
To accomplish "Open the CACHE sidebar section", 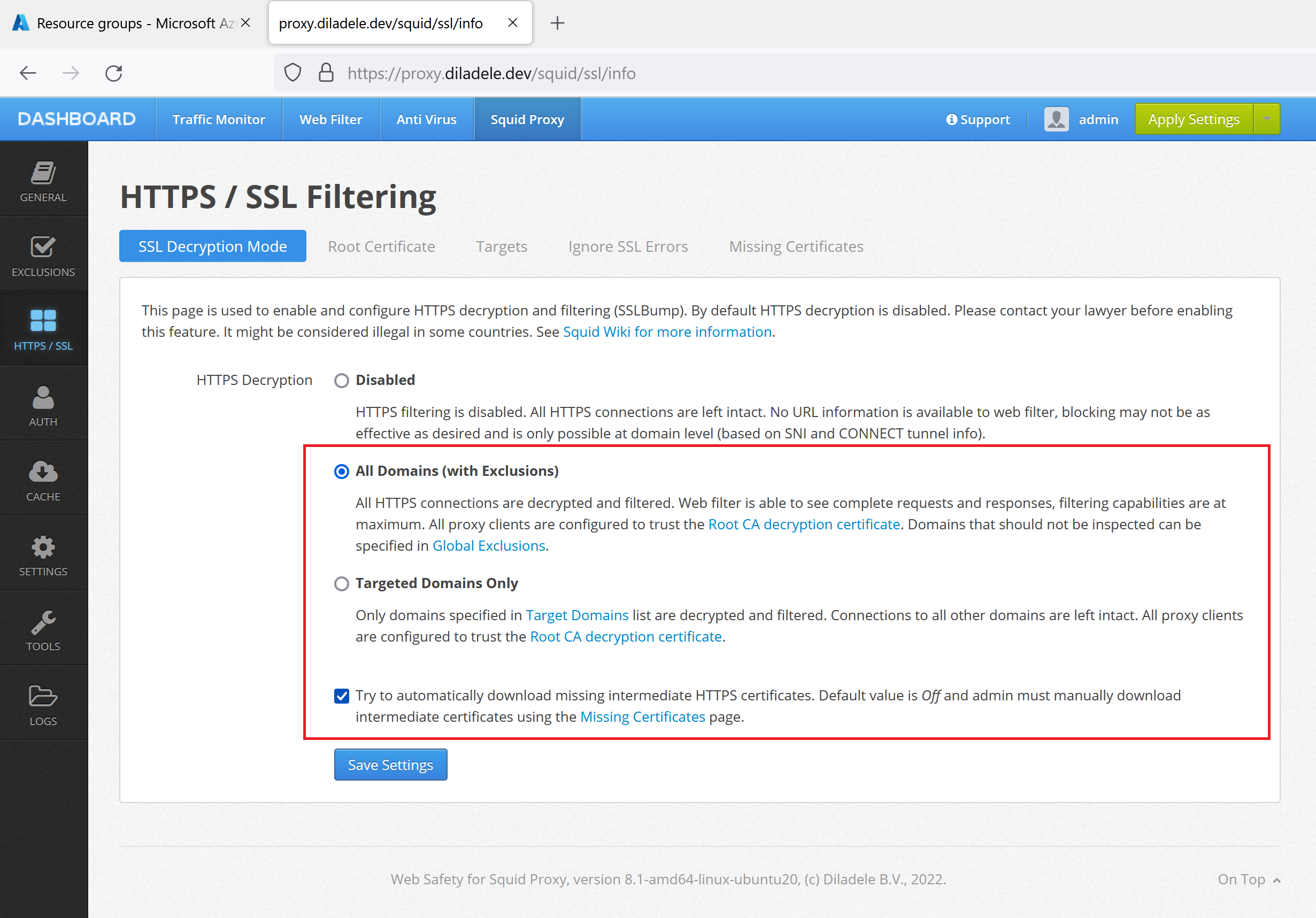I will [43, 480].
